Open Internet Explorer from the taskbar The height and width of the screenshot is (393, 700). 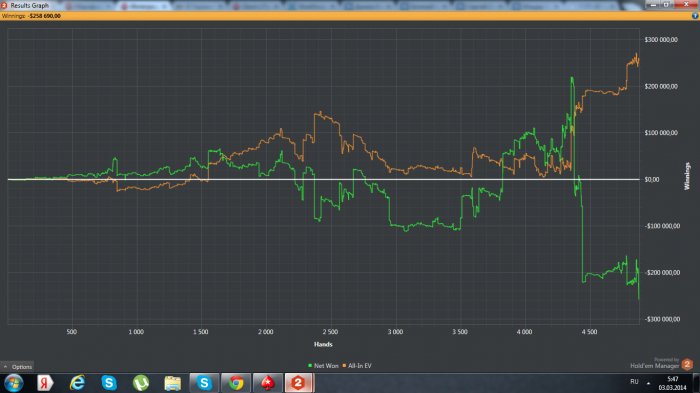(x=77, y=383)
